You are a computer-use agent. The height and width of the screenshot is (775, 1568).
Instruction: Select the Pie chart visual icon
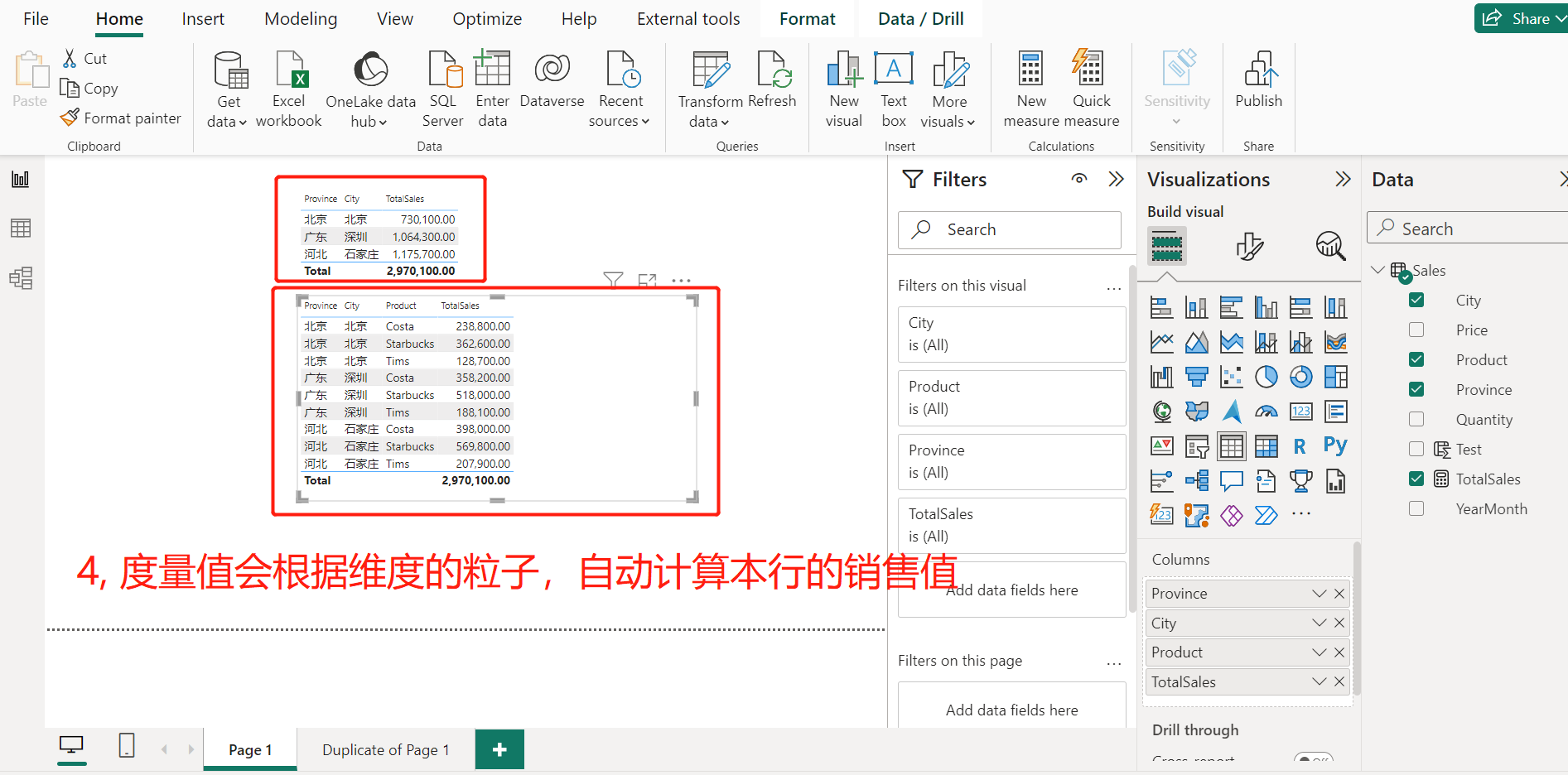pyautogui.click(x=1266, y=376)
